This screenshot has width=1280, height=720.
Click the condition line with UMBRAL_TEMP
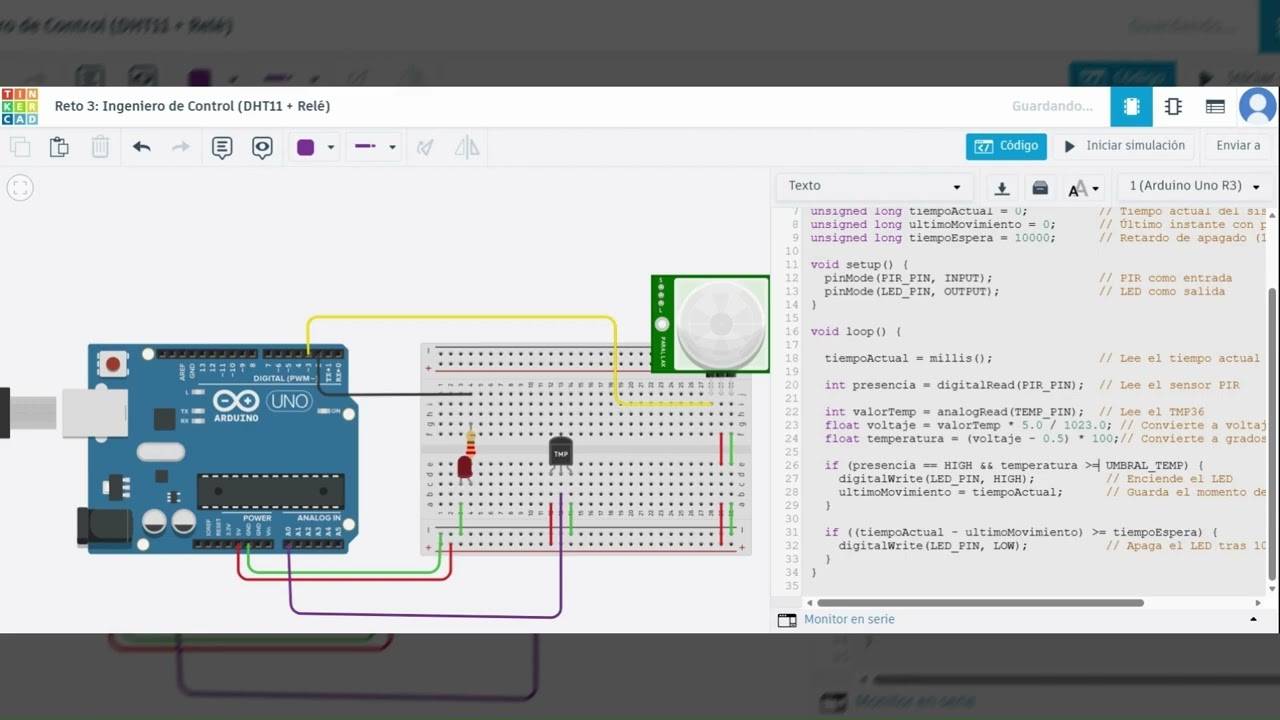pyautogui.click(x=1014, y=465)
